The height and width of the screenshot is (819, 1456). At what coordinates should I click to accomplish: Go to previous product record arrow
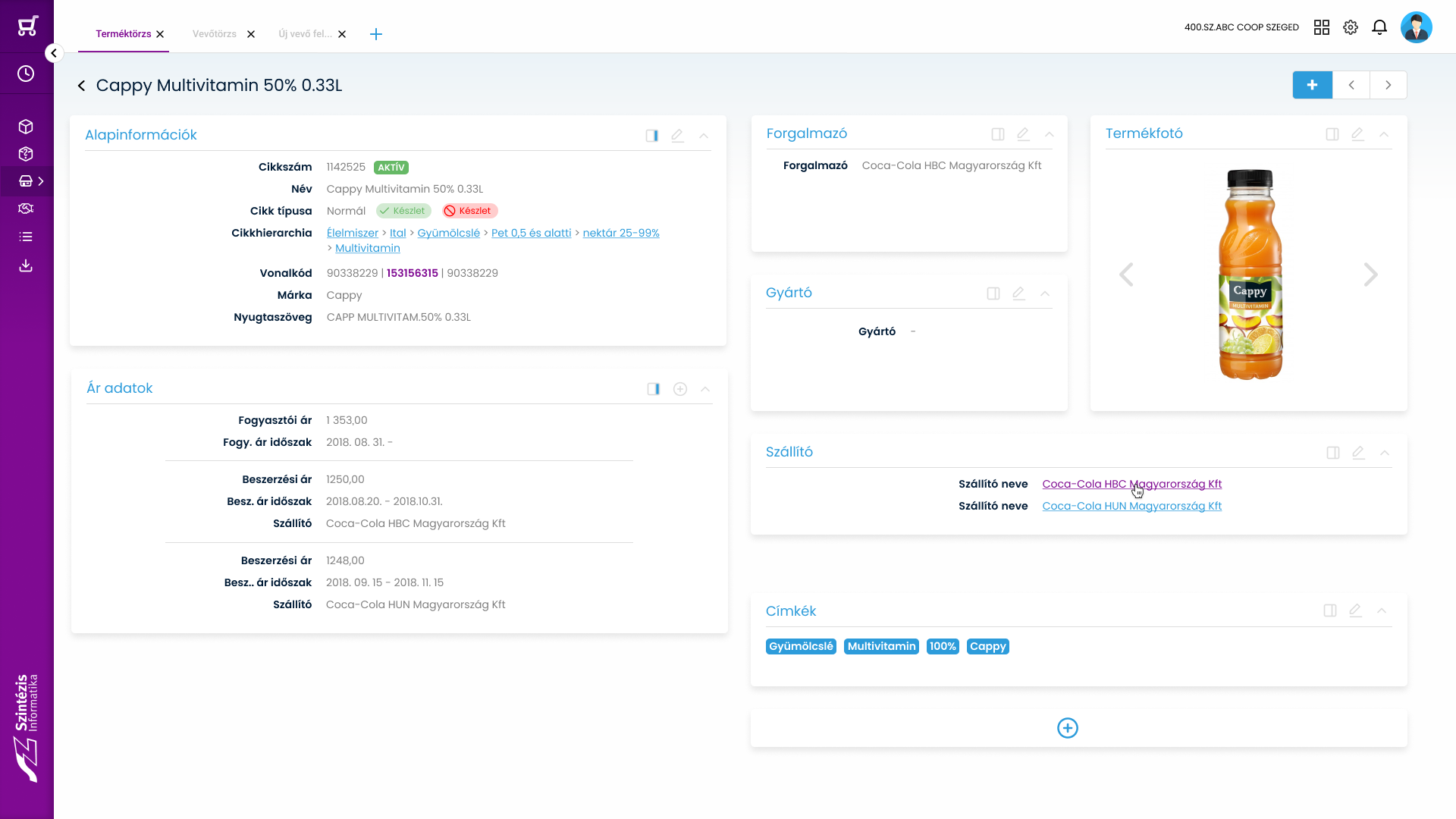click(1351, 85)
